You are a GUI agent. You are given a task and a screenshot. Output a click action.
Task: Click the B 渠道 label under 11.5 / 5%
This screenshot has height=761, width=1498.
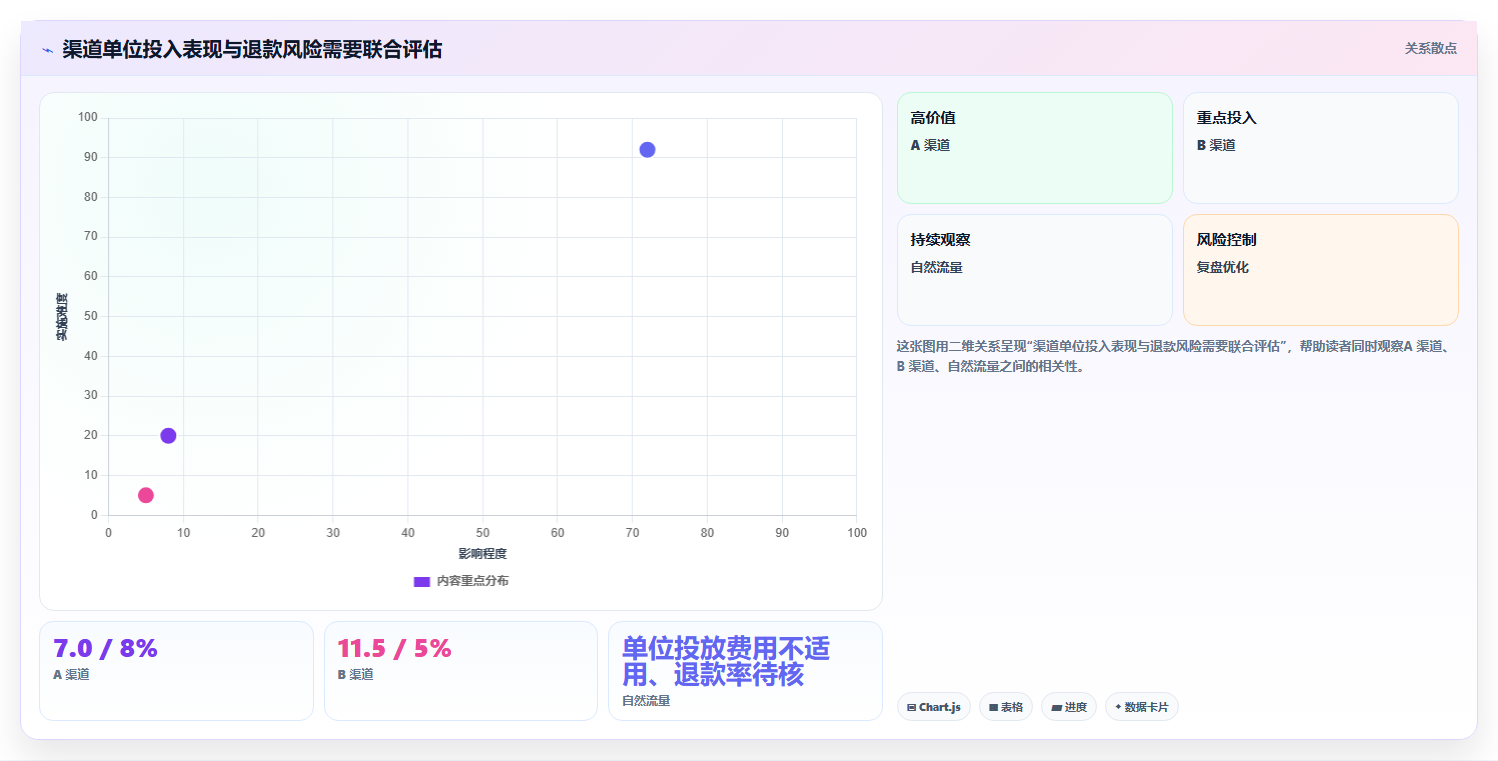point(356,675)
